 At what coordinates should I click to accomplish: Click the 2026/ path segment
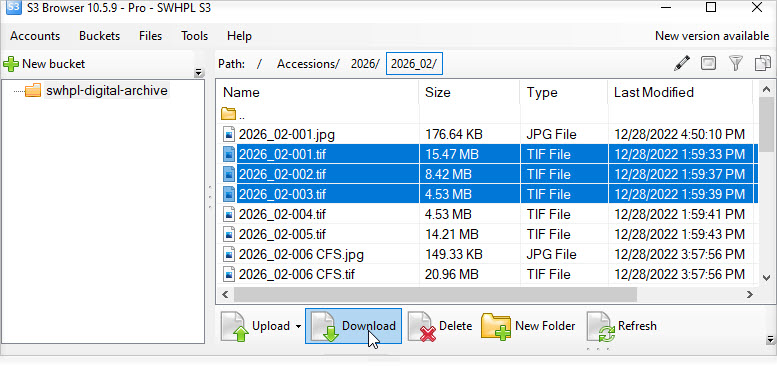pos(365,64)
